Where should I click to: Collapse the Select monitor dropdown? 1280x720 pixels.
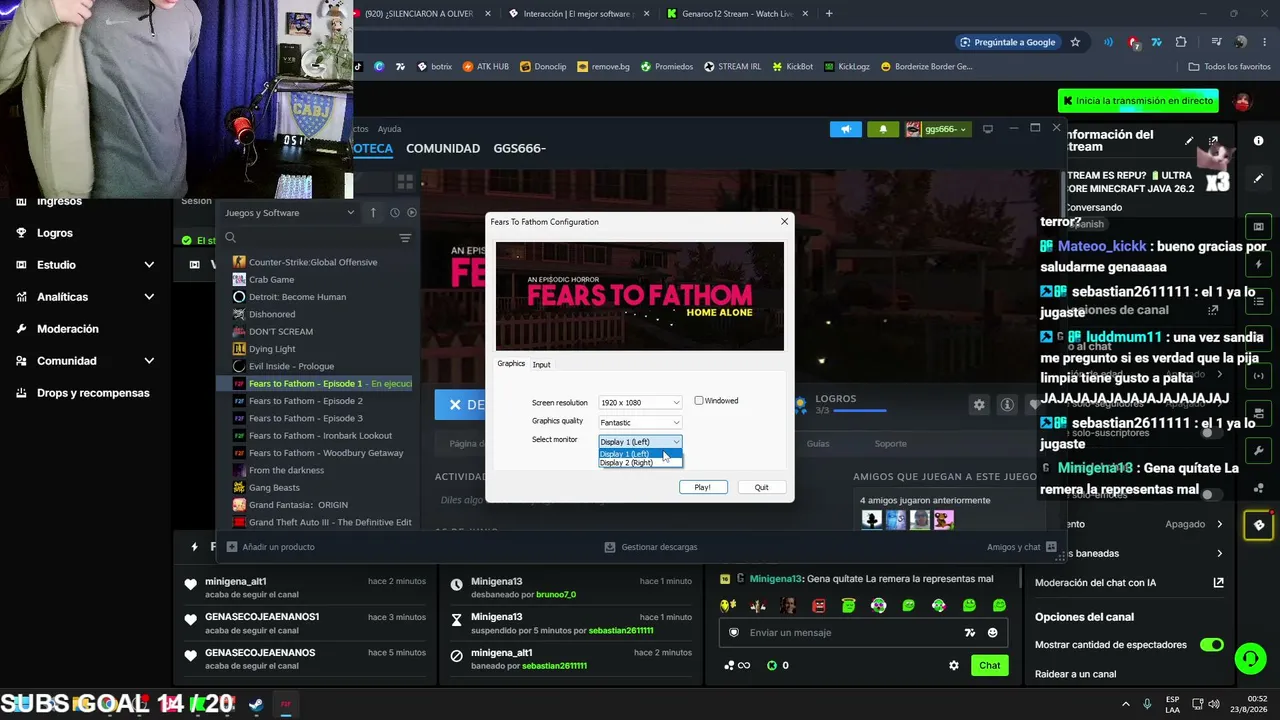click(x=640, y=441)
